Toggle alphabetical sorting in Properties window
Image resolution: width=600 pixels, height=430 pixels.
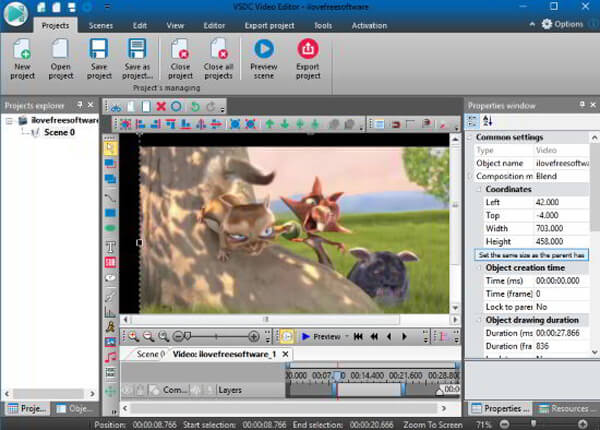tap(487, 121)
